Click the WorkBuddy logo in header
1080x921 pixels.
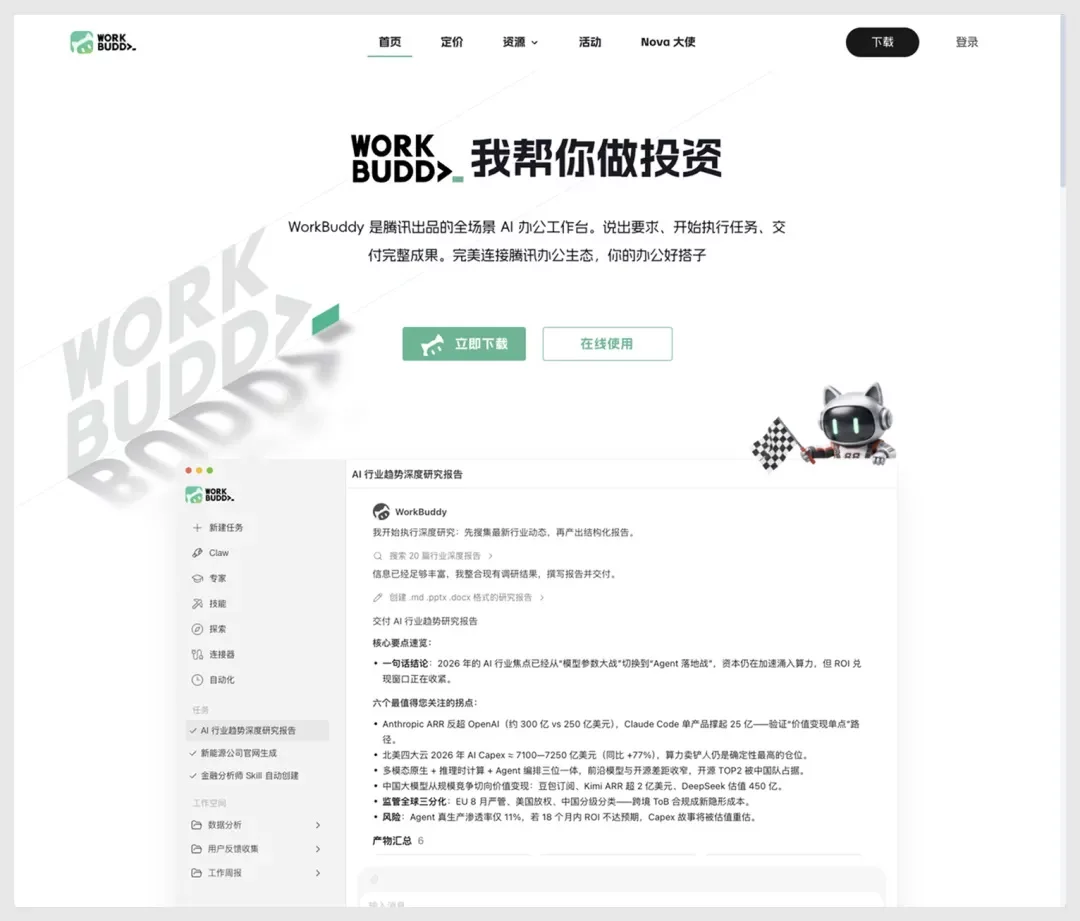click(103, 42)
